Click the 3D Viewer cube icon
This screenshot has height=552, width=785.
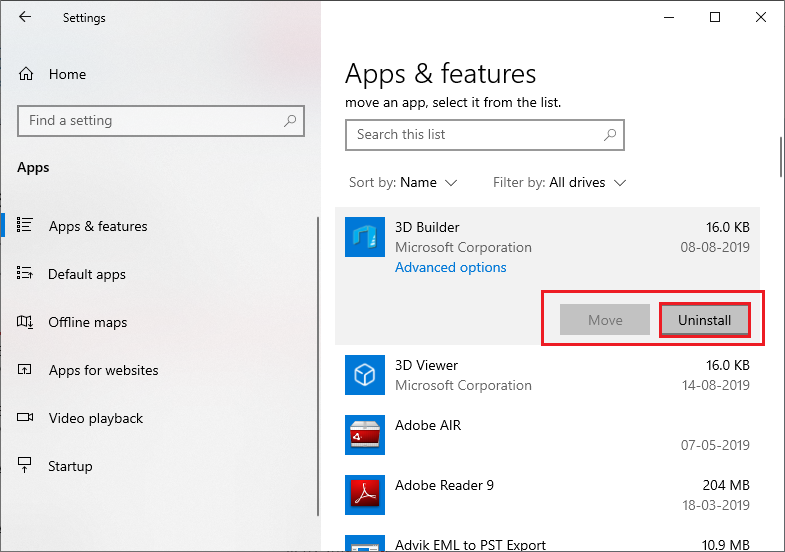tap(365, 375)
